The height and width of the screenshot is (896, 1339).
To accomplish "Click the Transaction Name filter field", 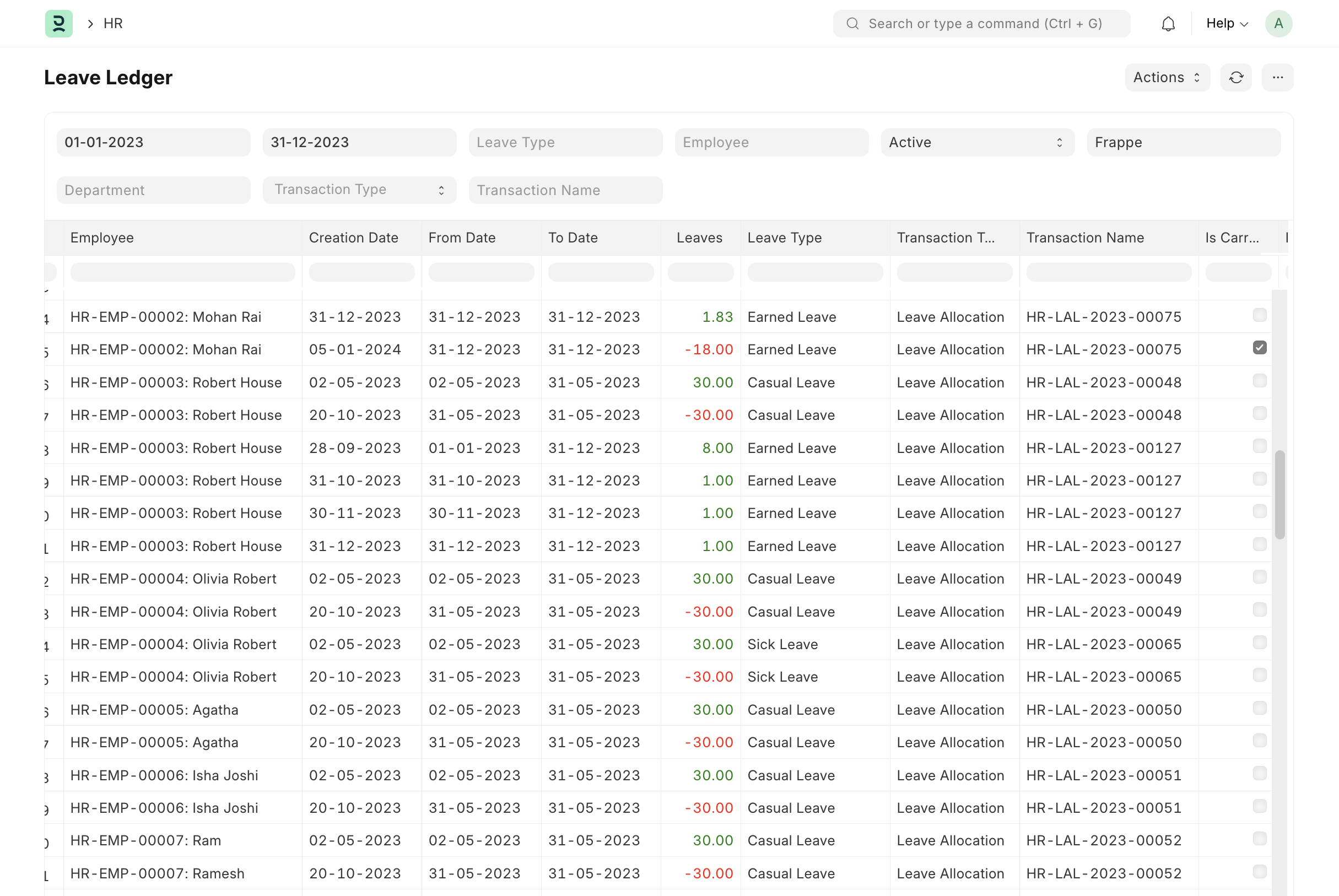I will (565, 190).
